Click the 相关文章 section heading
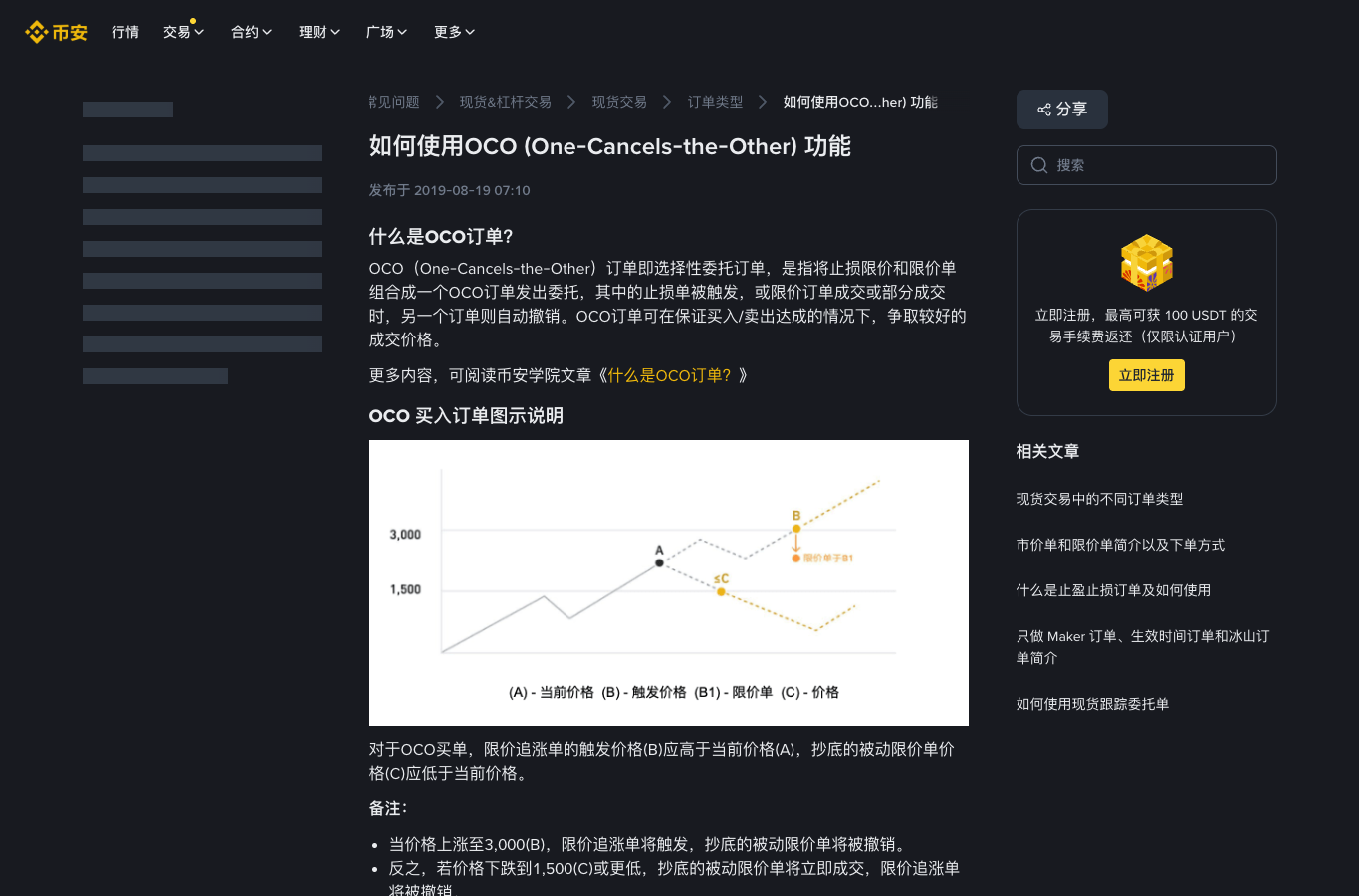The image size is (1359, 896). coord(1047,451)
